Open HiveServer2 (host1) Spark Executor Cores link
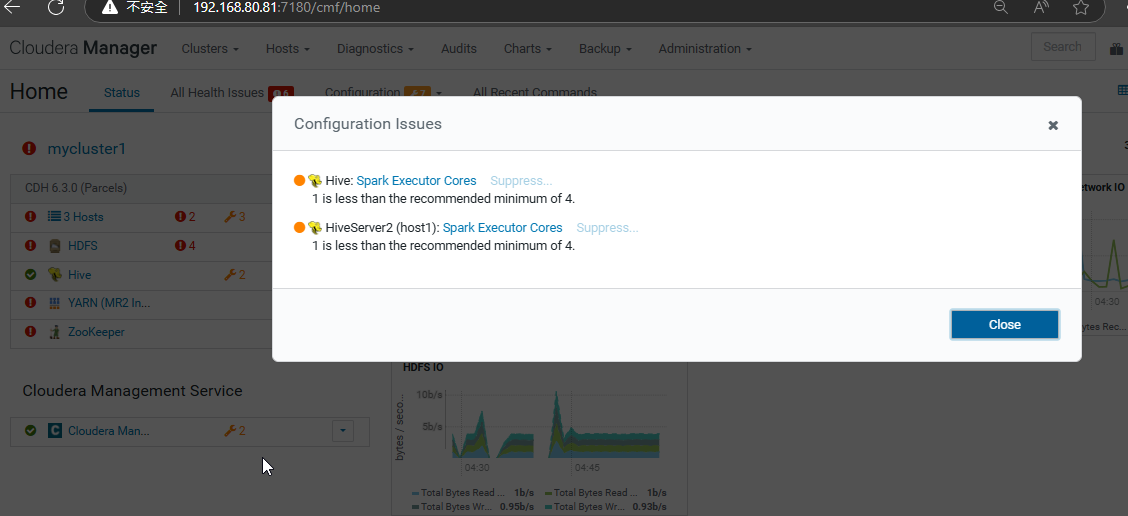The image size is (1128, 516). pyautogui.click(x=502, y=227)
